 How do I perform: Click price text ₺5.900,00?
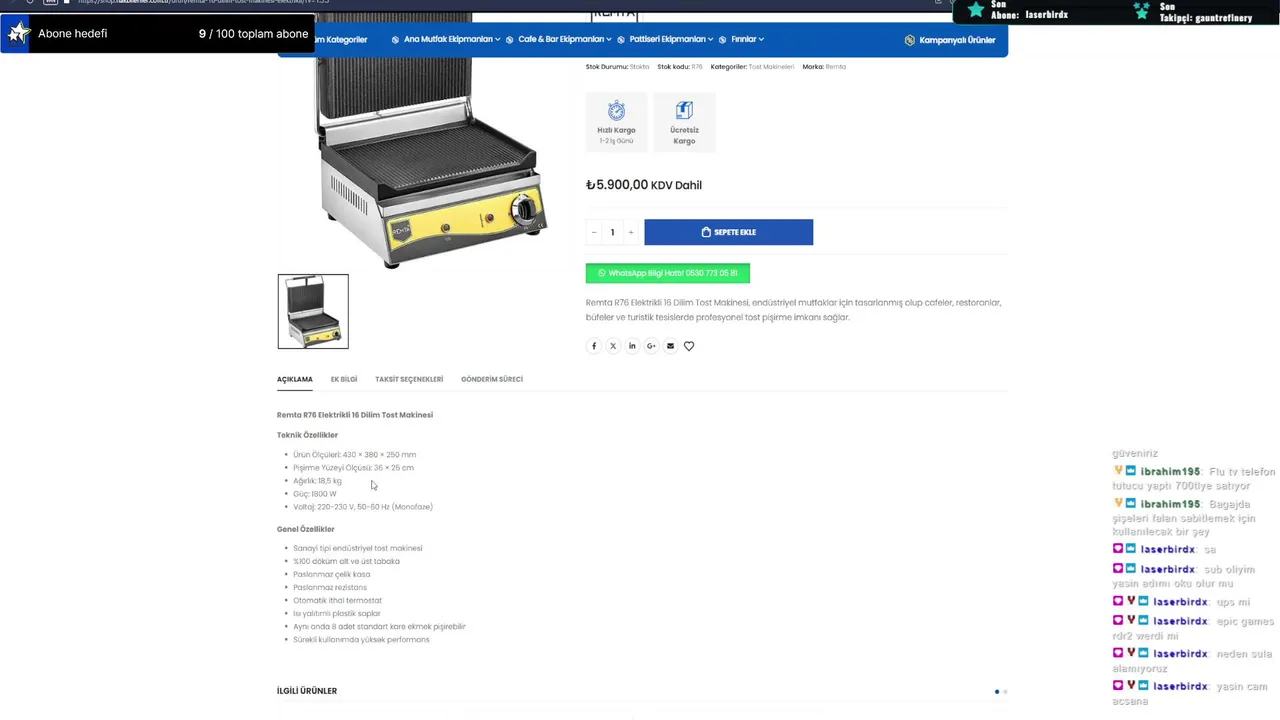tap(617, 185)
